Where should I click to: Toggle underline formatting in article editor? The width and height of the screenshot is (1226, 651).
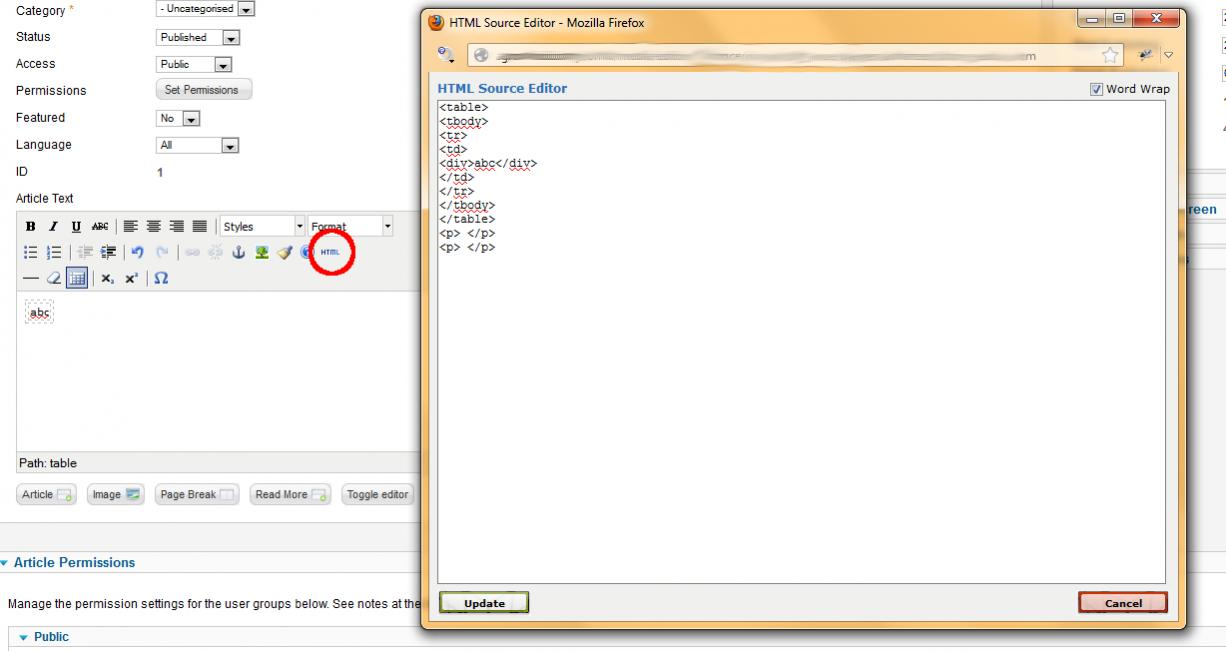(77, 227)
